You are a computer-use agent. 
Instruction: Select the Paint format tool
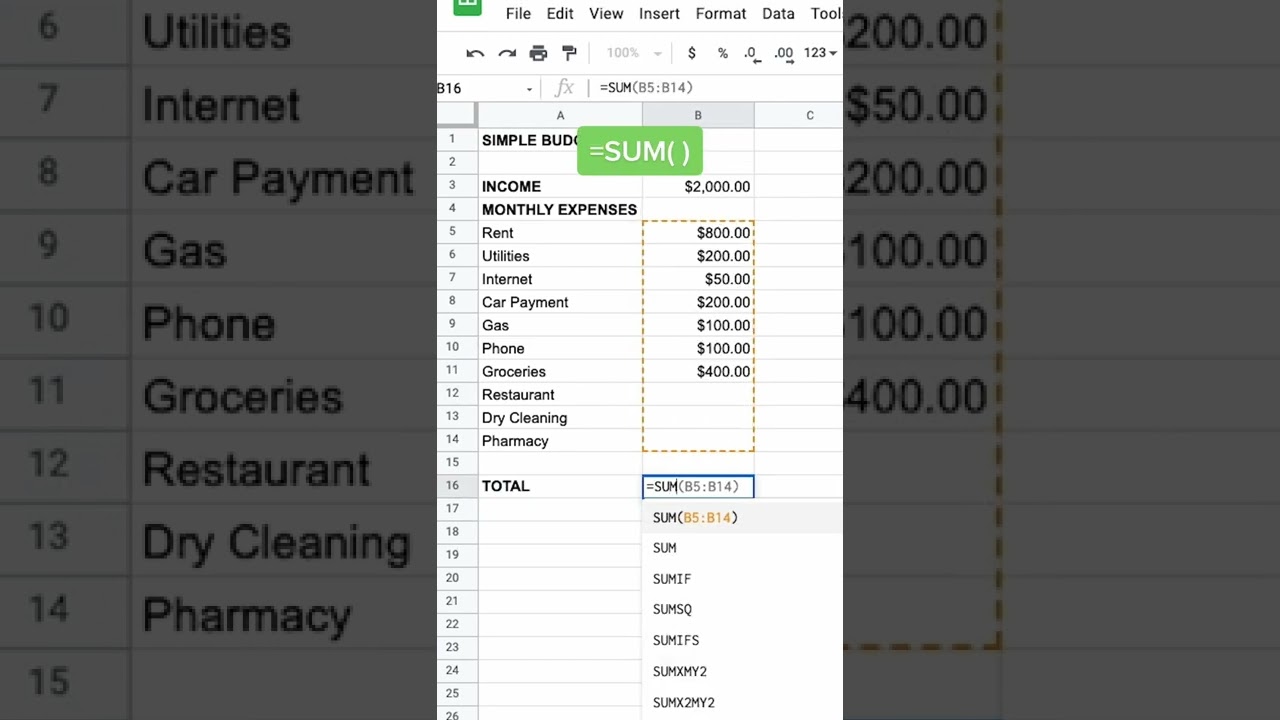569,53
